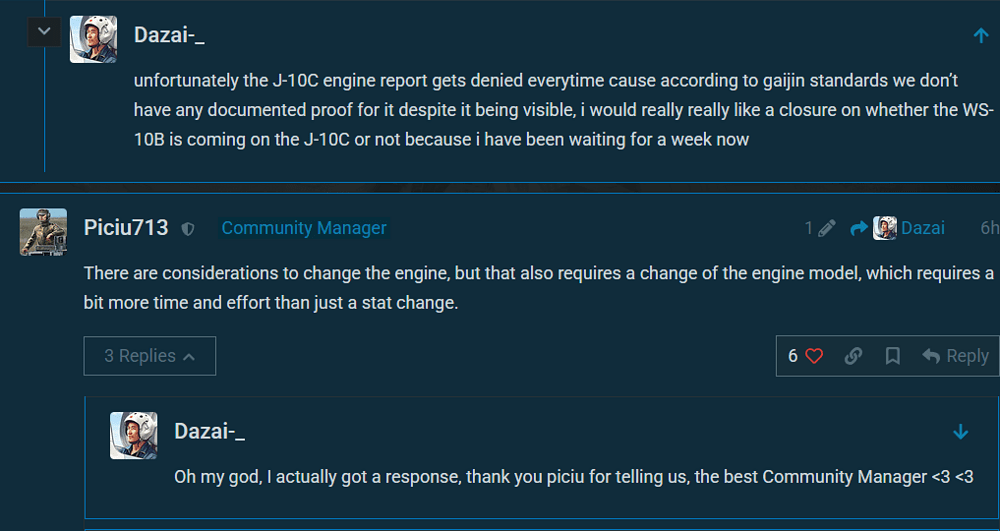
Task: Click the up arrow on the top post
Action: [981, 36]
